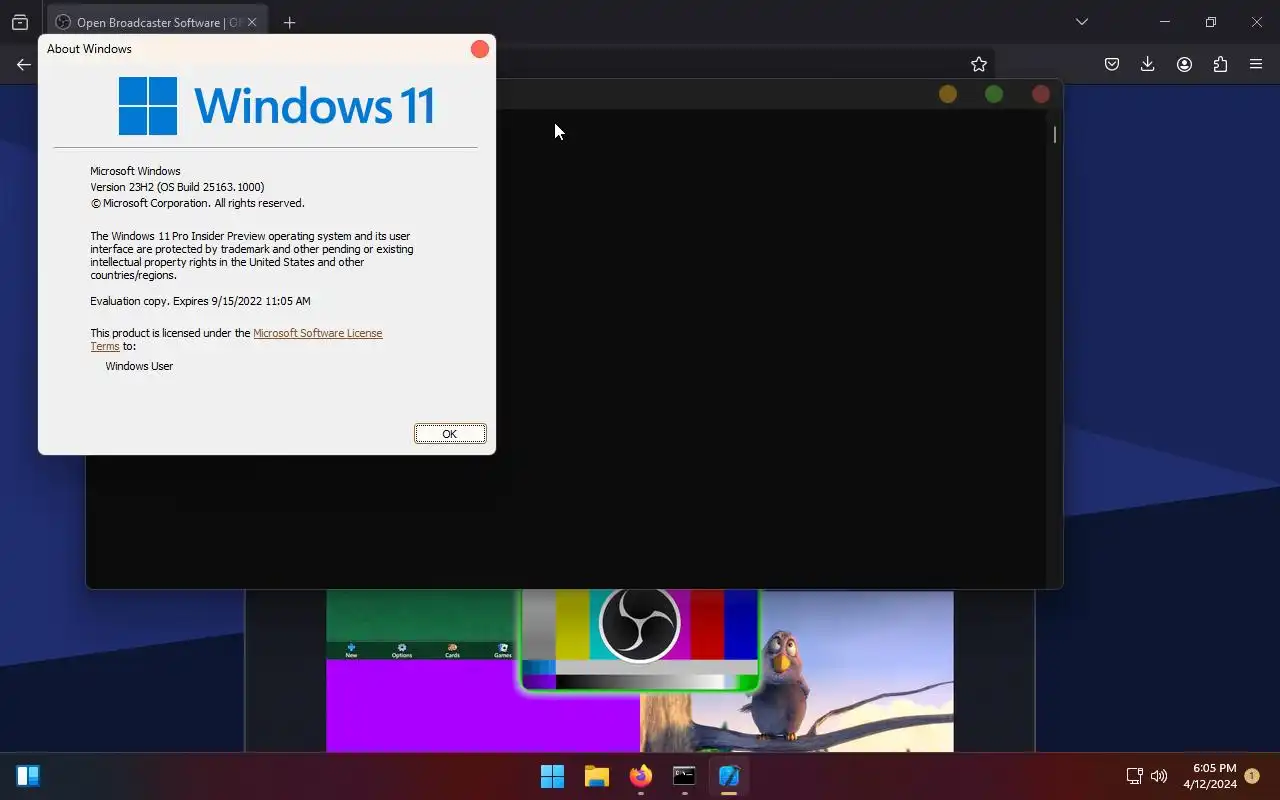Click Games icon in the solitaire screenshot

(x=503, y=650)
